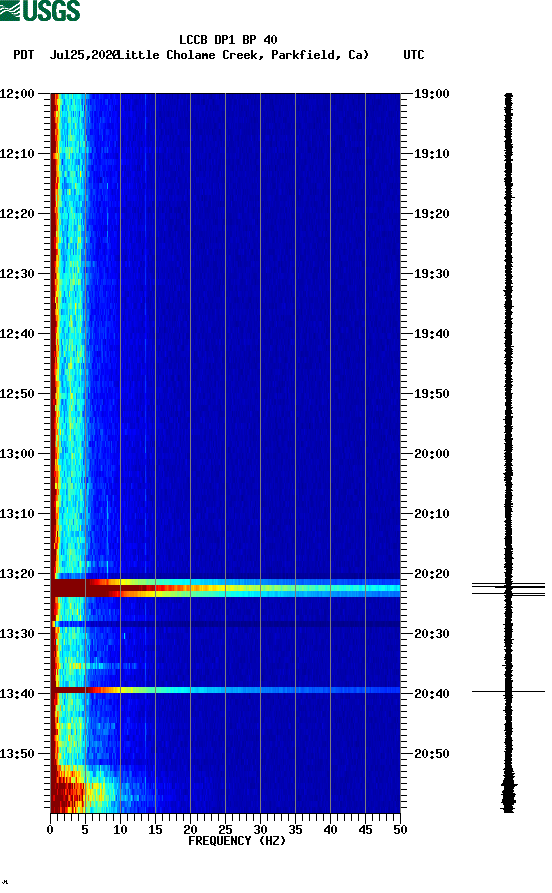Click the 13:40 PDT time label
The width and height of the screenshot is (552, 893).
(18, 693)
